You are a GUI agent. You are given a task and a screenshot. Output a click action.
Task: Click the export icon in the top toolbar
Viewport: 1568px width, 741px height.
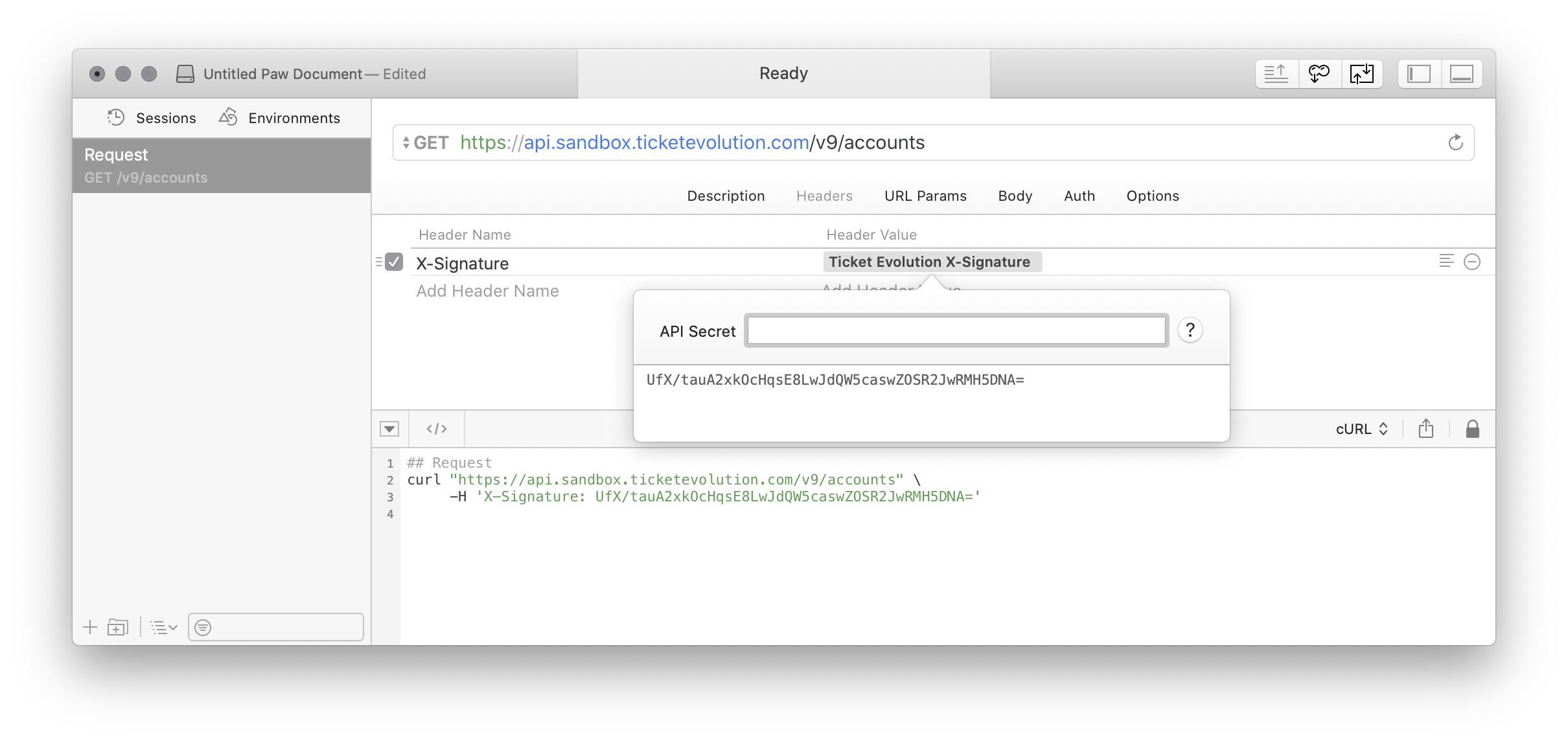point(1276,74)
